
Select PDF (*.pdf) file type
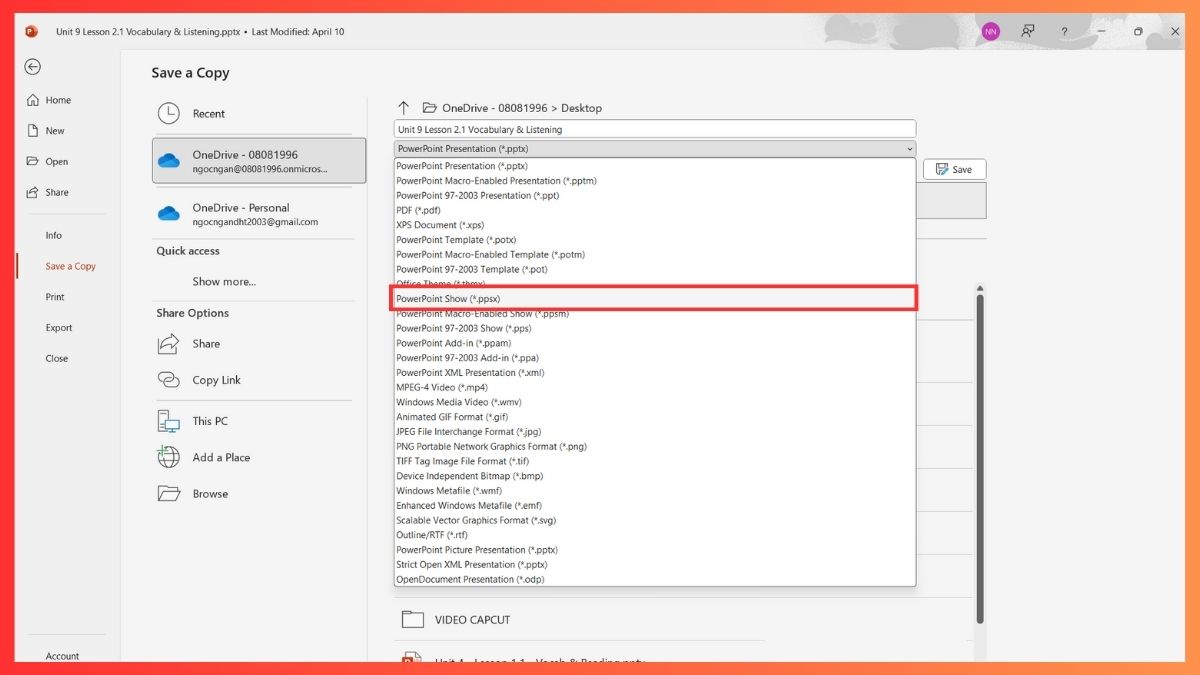click(655, 210)
